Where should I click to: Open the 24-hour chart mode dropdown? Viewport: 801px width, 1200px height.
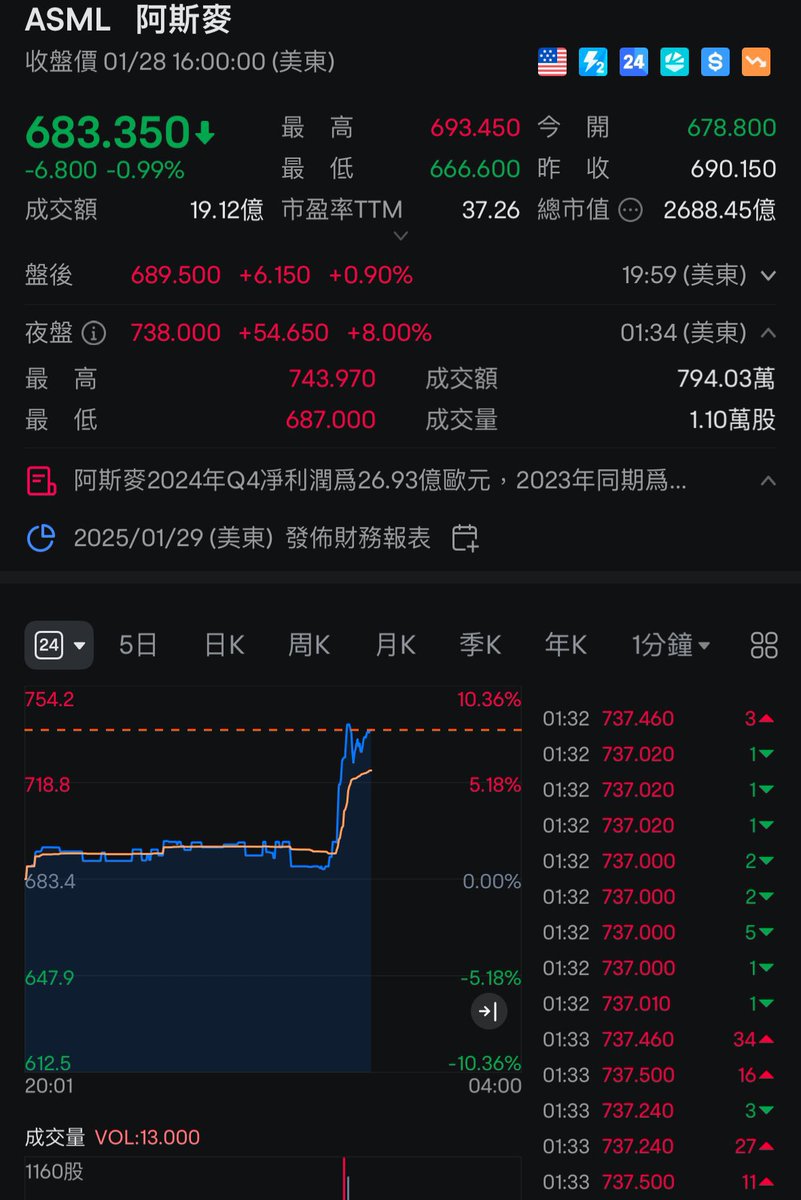click(x=59, y=645)
